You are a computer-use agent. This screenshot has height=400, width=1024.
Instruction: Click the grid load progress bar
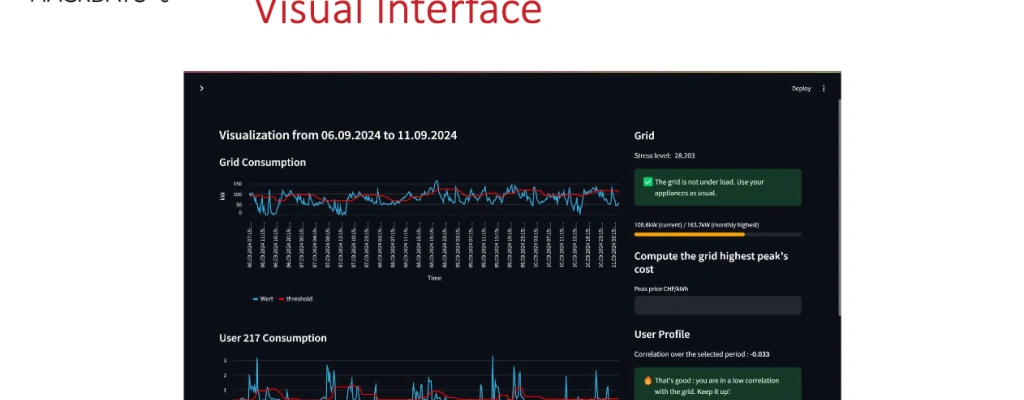pos(717,234)
